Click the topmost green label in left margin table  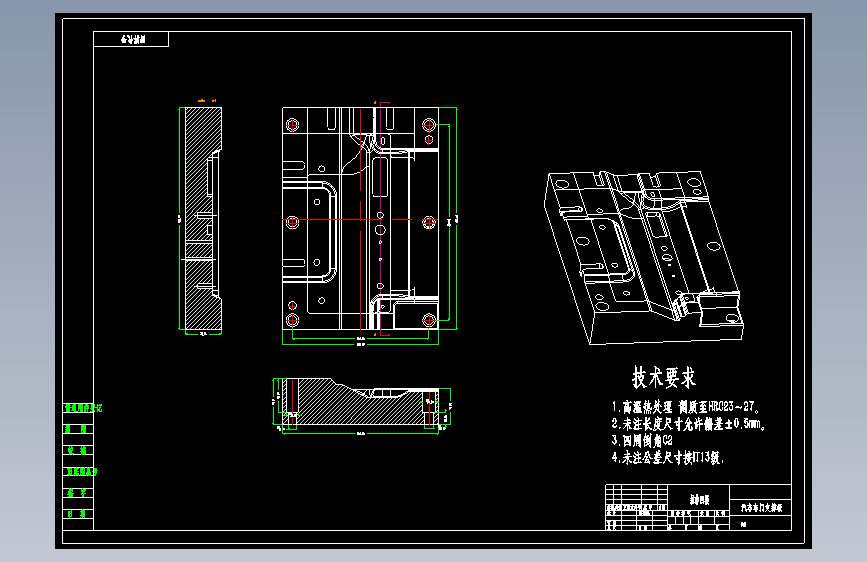(83, 408)
